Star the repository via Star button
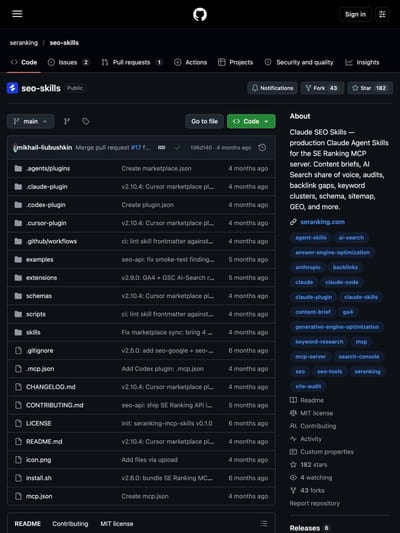Screen dimensions: 400x533 tap(370, 88)
